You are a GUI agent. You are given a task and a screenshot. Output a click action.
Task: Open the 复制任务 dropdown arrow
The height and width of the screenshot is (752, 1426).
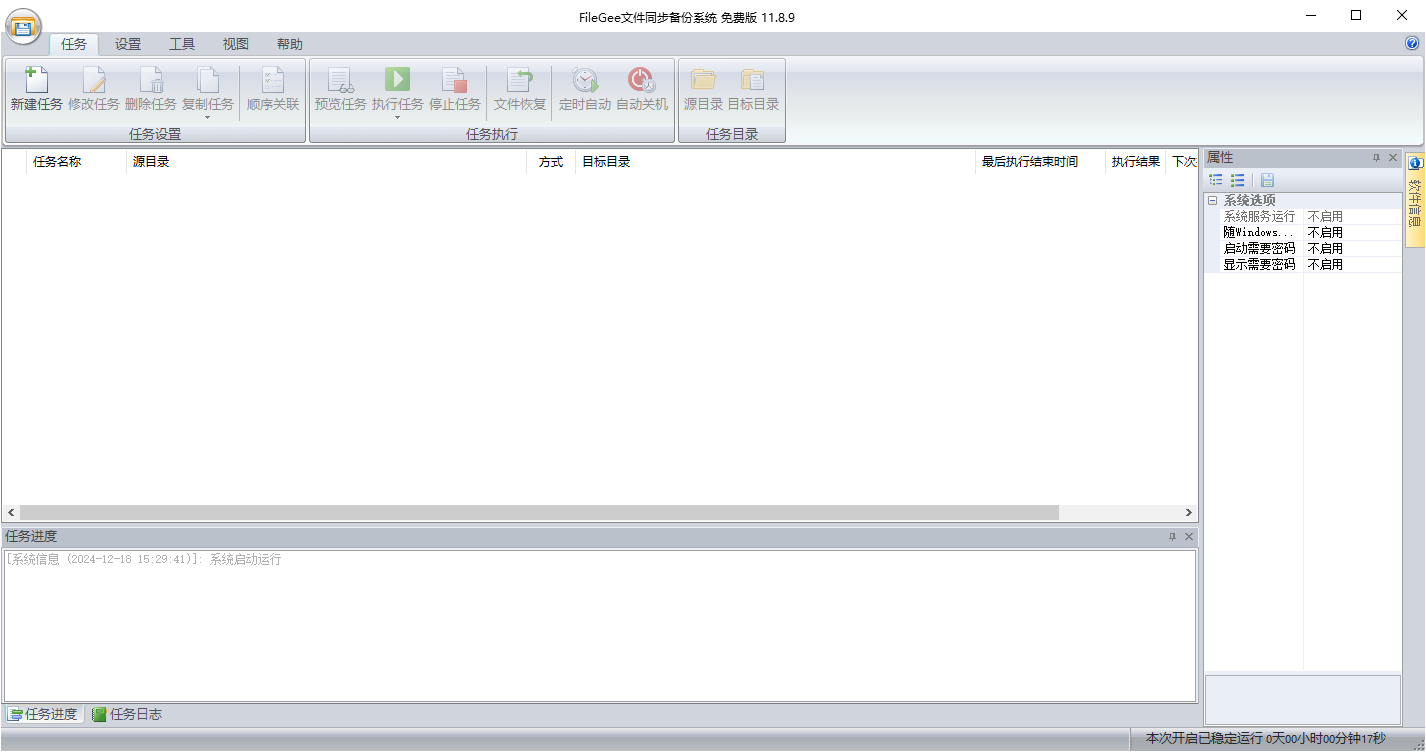click(x=208, y=117)
